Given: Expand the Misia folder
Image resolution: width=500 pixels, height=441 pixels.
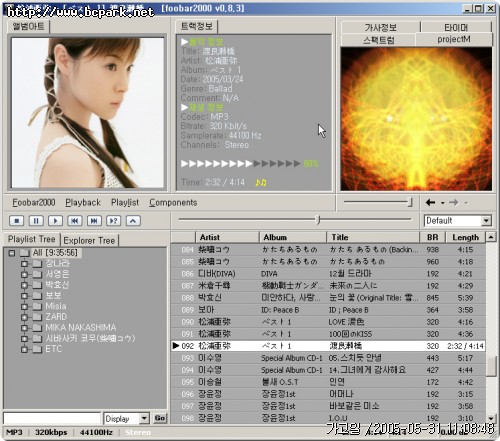Looking at the screenshot, I should 24,306.
